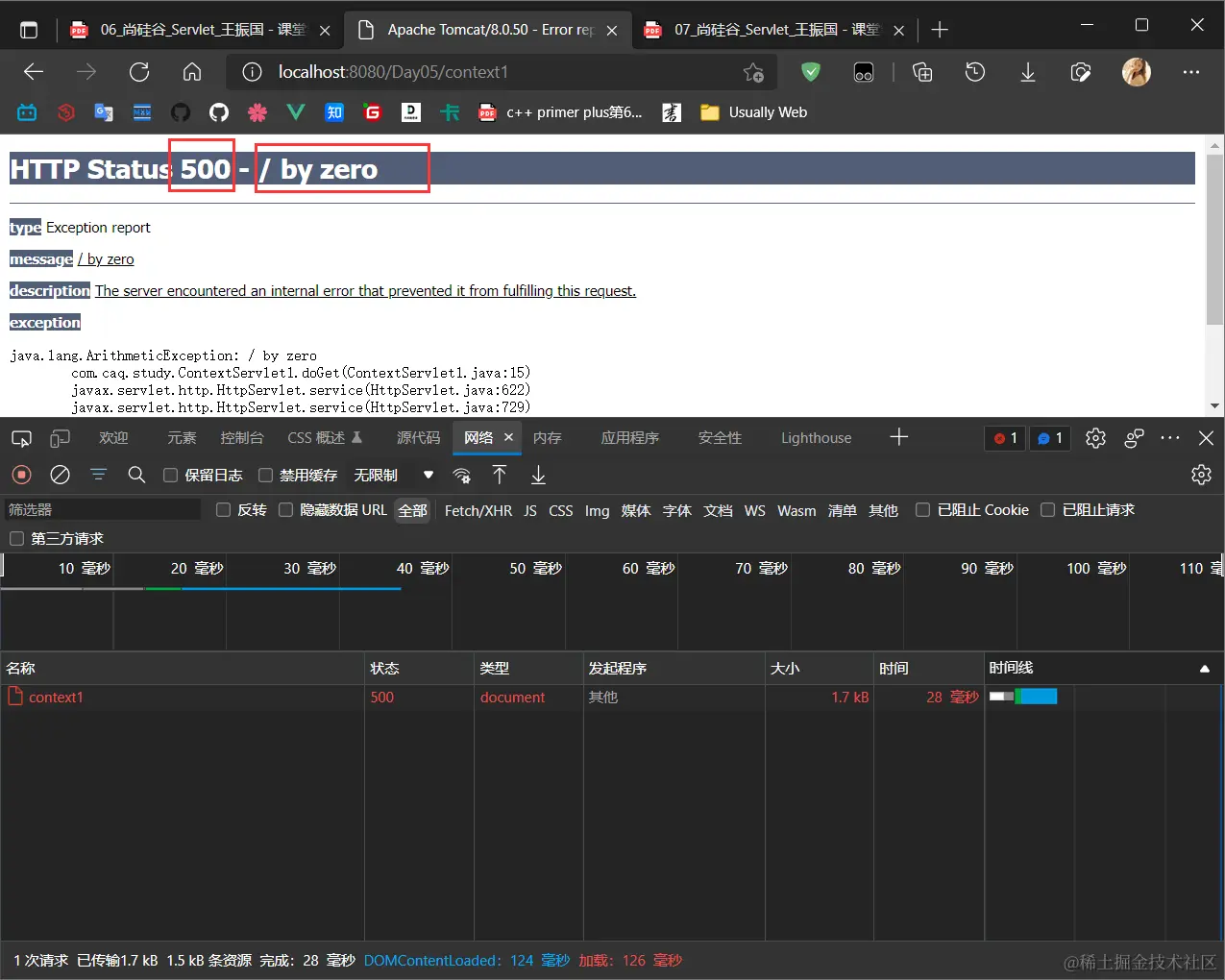
Task: Toggle 反转 filter checkbox
Action: (x=223, y=510)
